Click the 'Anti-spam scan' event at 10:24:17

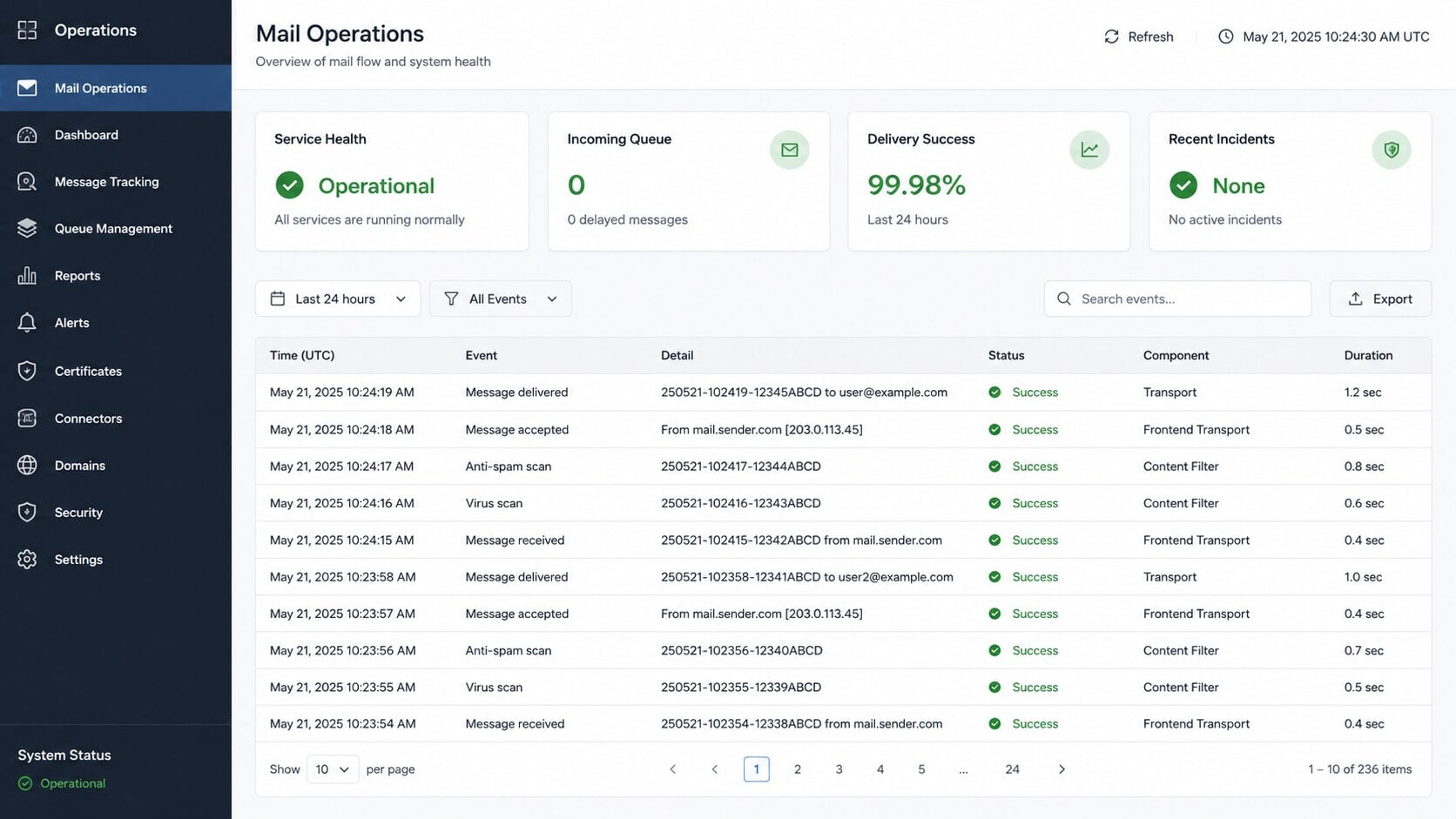pyautogui.click(x=509, y=467)
